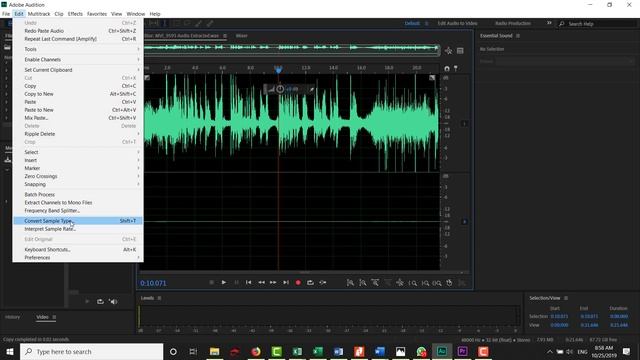
Task: Click Zoom Out Amplitude icon
Action: [362, 283]
